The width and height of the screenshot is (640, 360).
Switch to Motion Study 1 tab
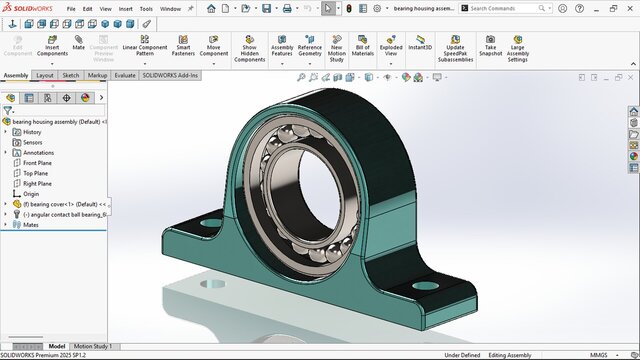tap(93, 346)
